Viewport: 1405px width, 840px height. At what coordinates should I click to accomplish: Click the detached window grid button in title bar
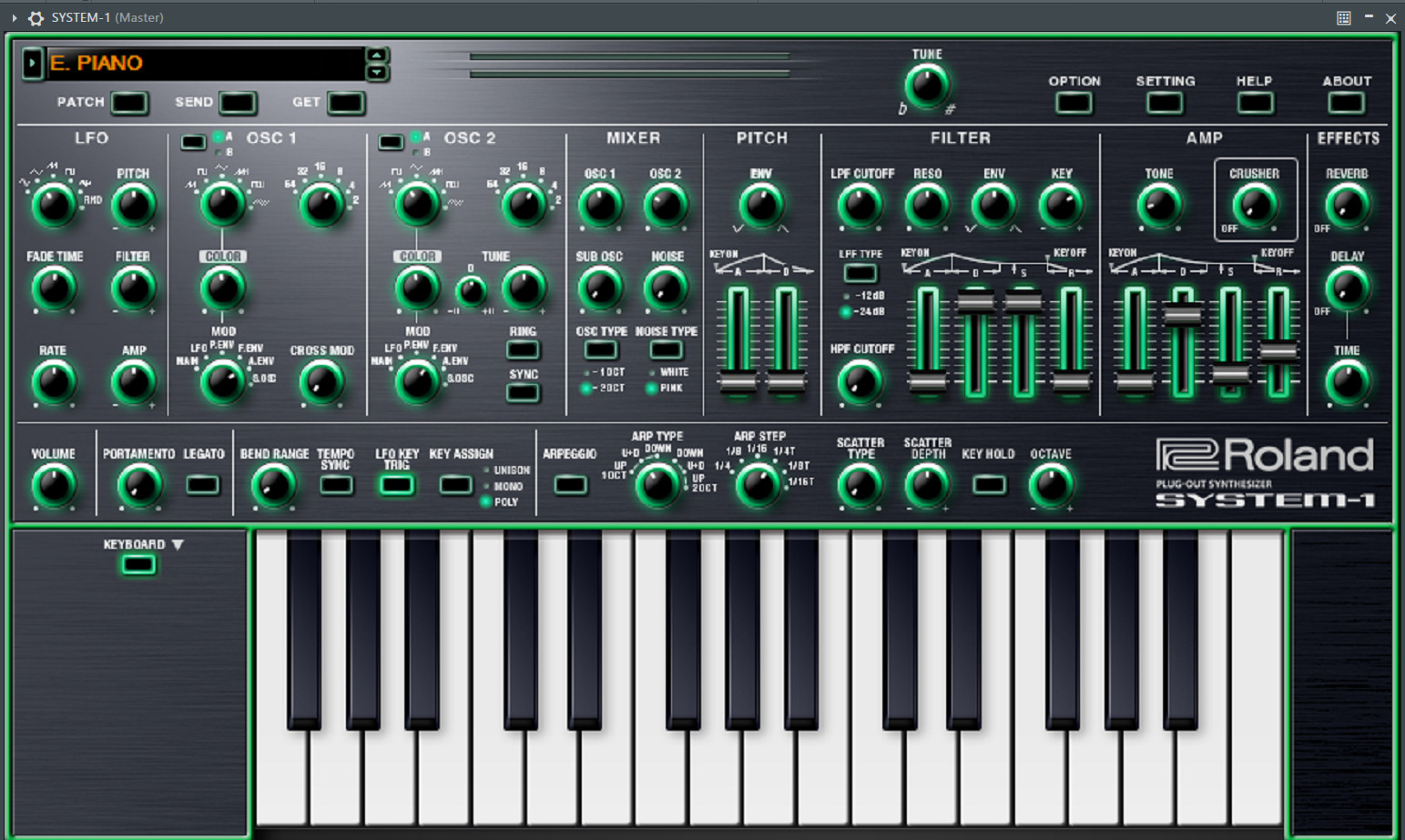(x=1343, y=17)
